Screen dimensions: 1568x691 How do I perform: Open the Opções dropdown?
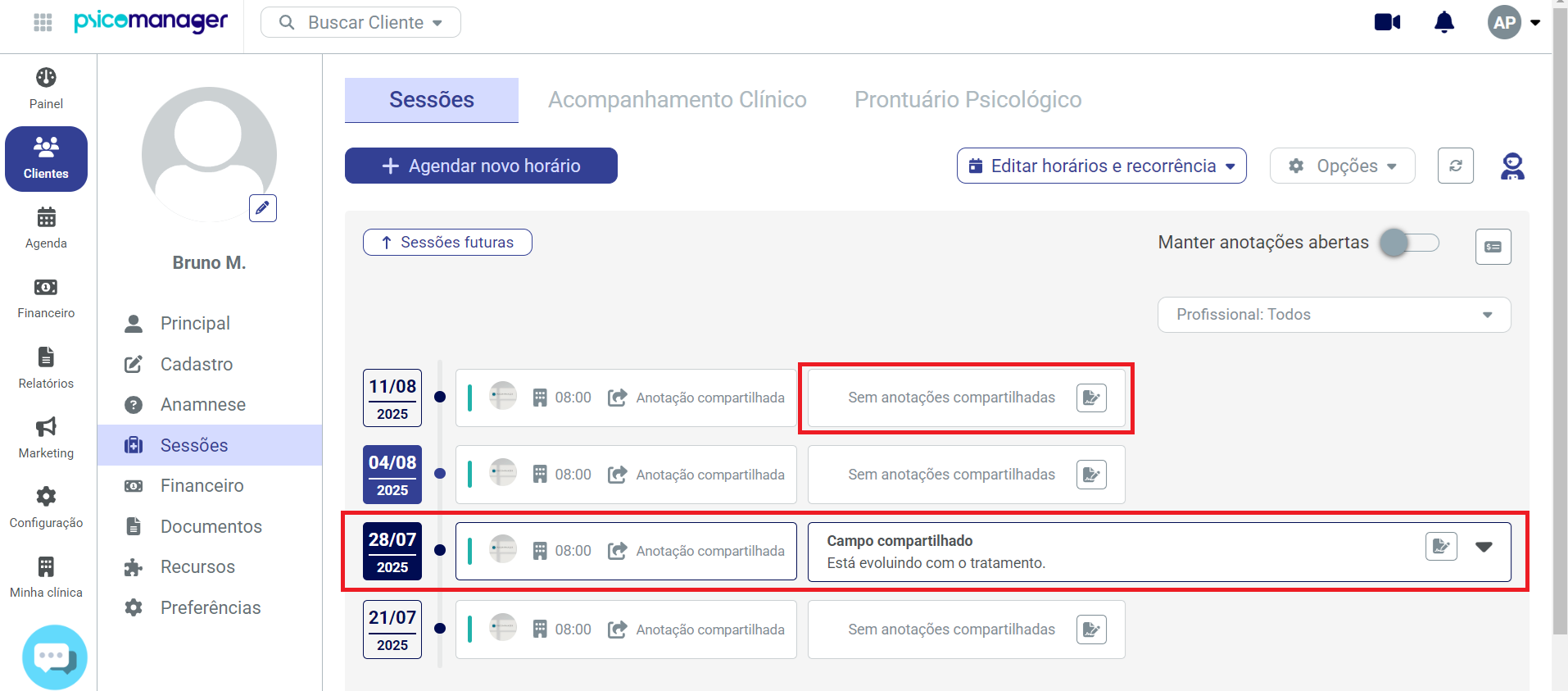click(x=1343, y=166)
